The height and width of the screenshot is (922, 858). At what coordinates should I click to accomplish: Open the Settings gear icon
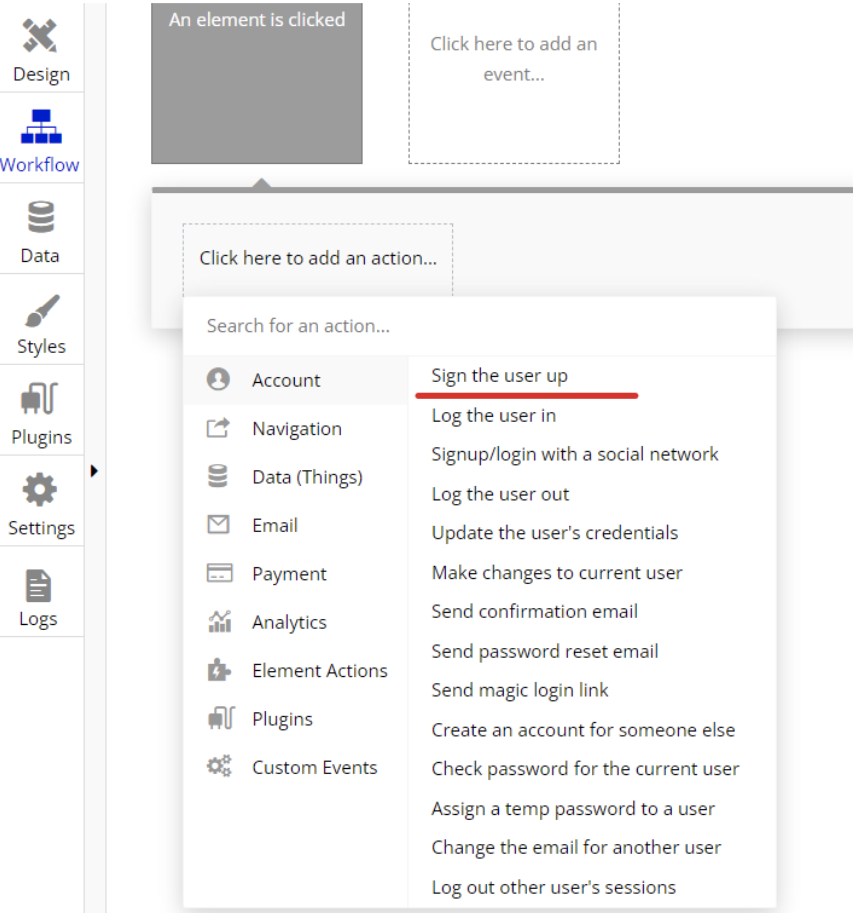pyautogui.click(x=40, y=491)
